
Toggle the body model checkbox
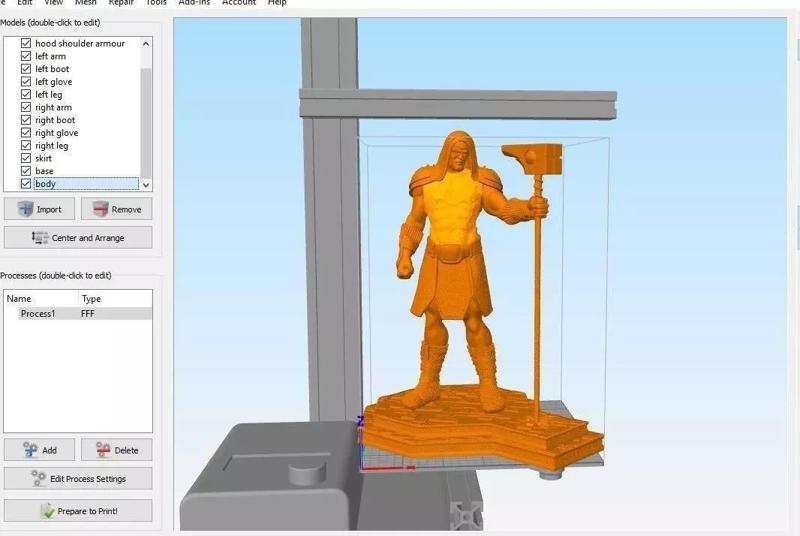(26, 184)
